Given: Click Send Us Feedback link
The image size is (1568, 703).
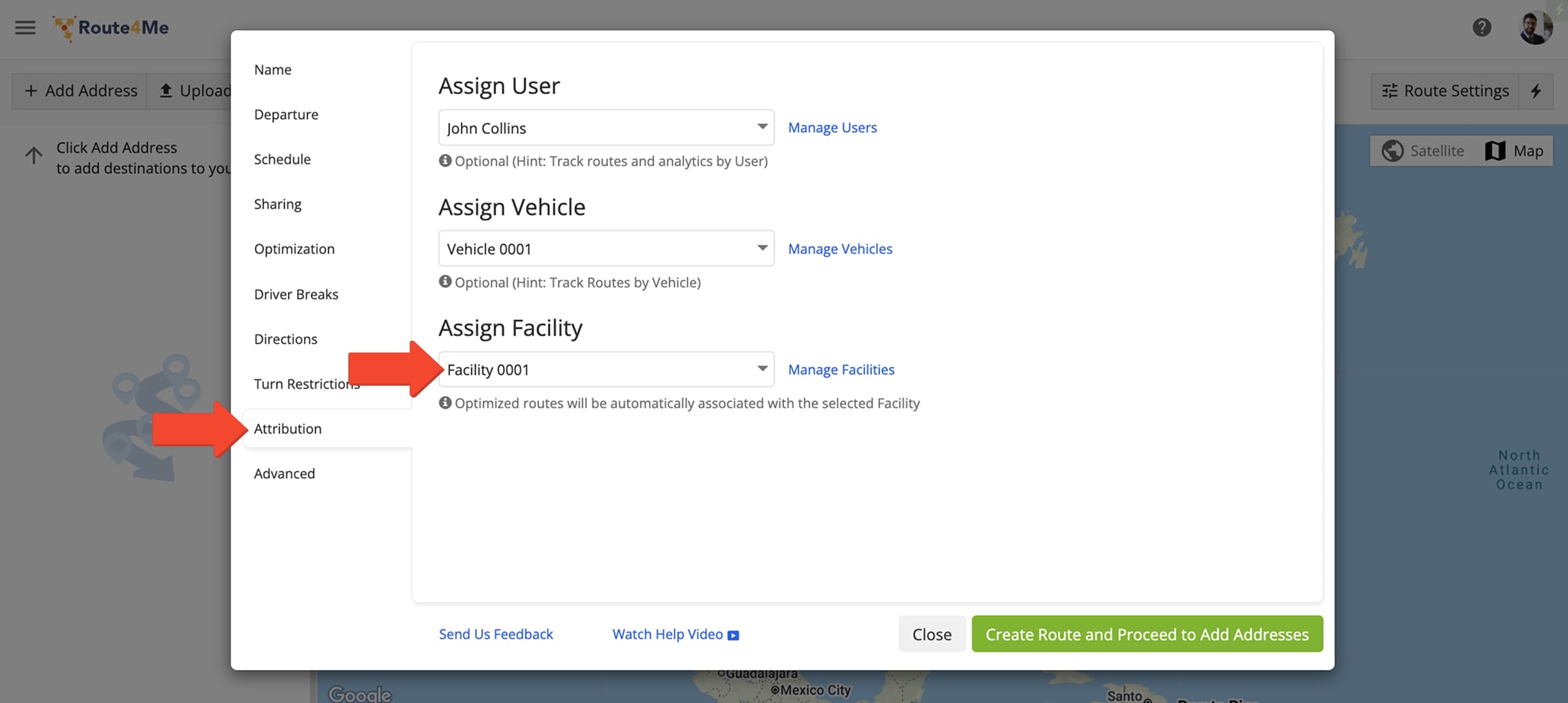Looking at the screenshot, I should pos(496,634).
